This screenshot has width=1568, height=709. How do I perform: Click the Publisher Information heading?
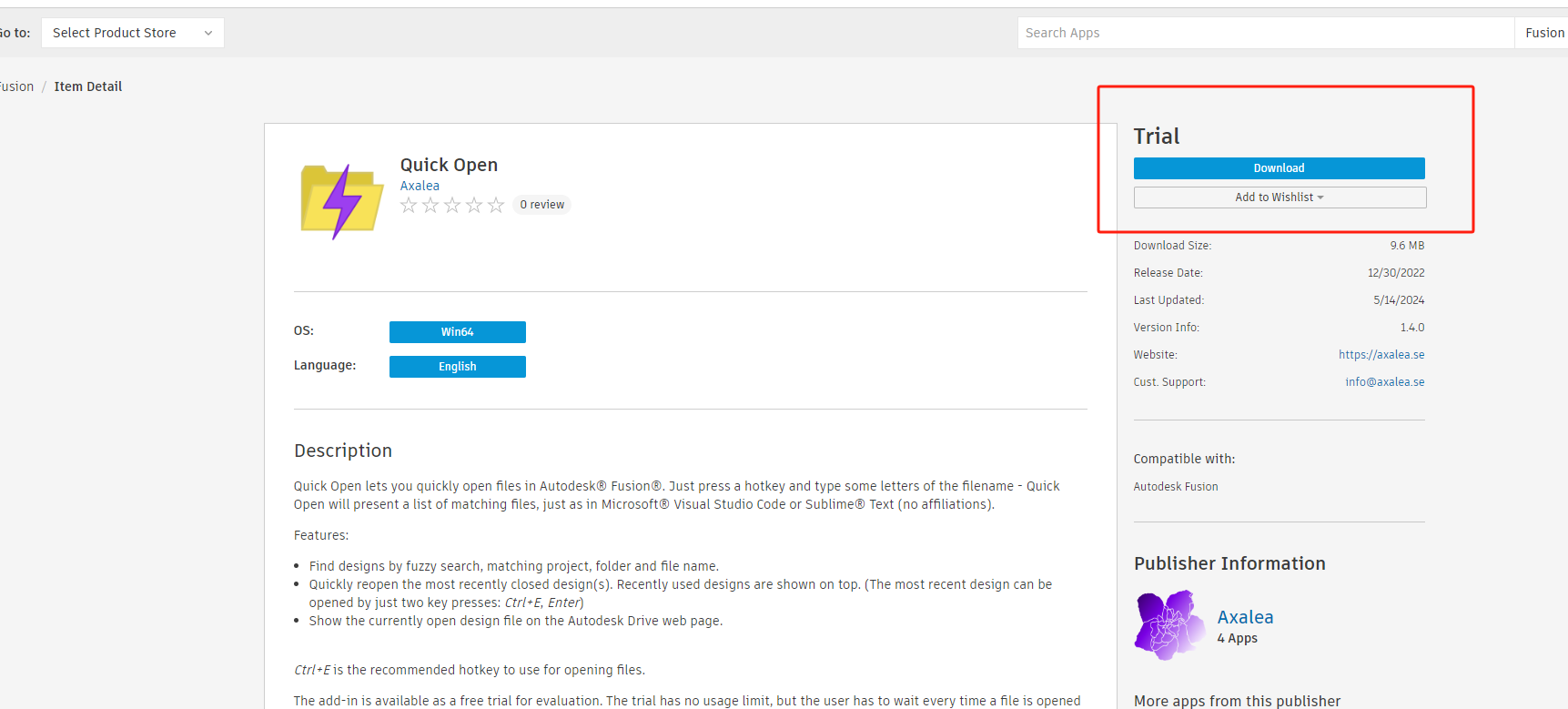click(x=1229, y=563)
